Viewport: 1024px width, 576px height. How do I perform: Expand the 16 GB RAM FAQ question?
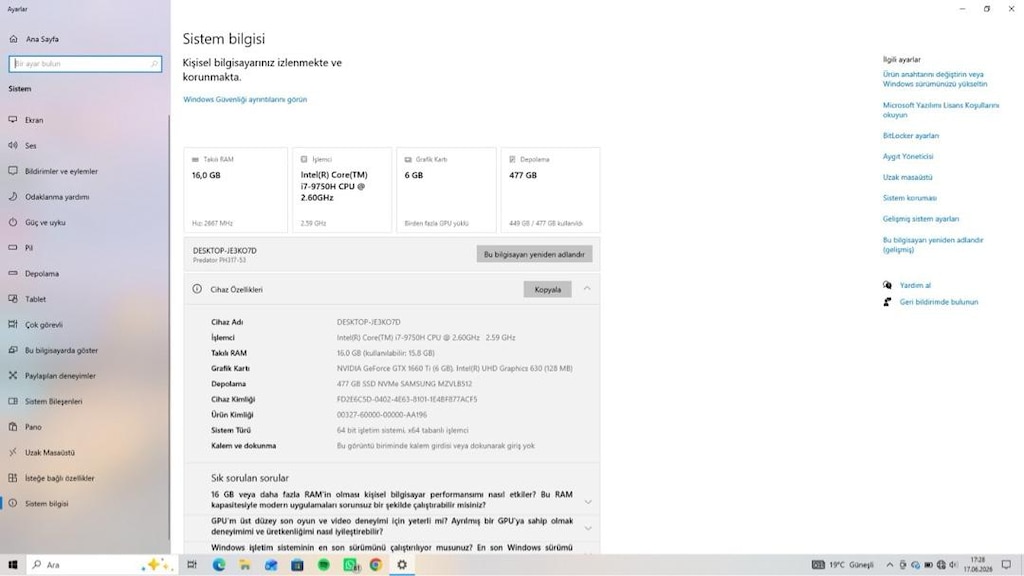(588, 502)
